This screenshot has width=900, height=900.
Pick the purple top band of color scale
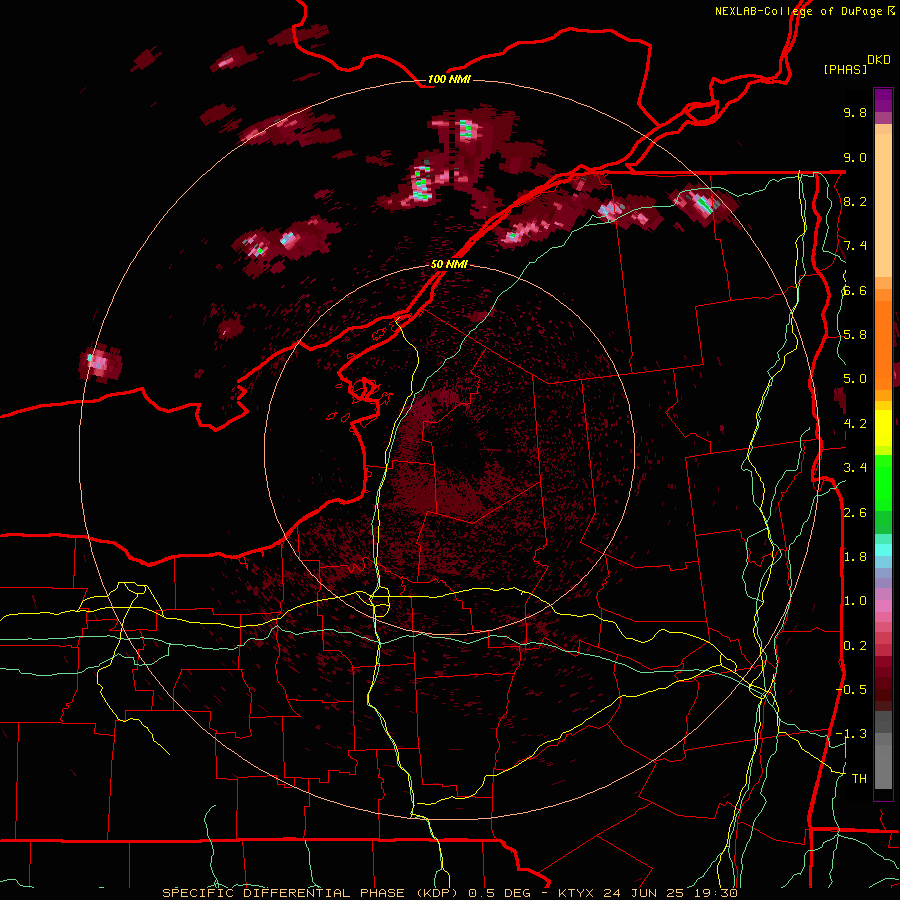click(883, 100)
